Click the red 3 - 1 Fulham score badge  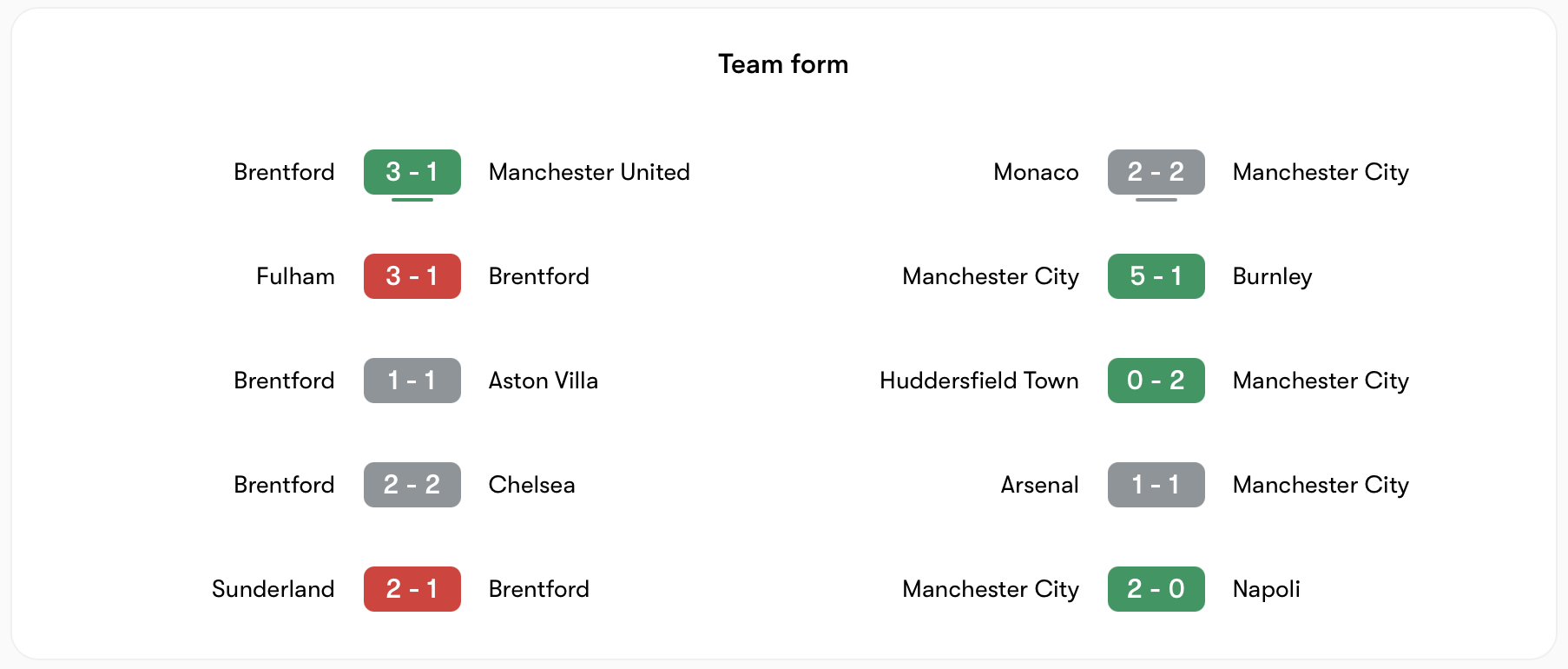412,276
